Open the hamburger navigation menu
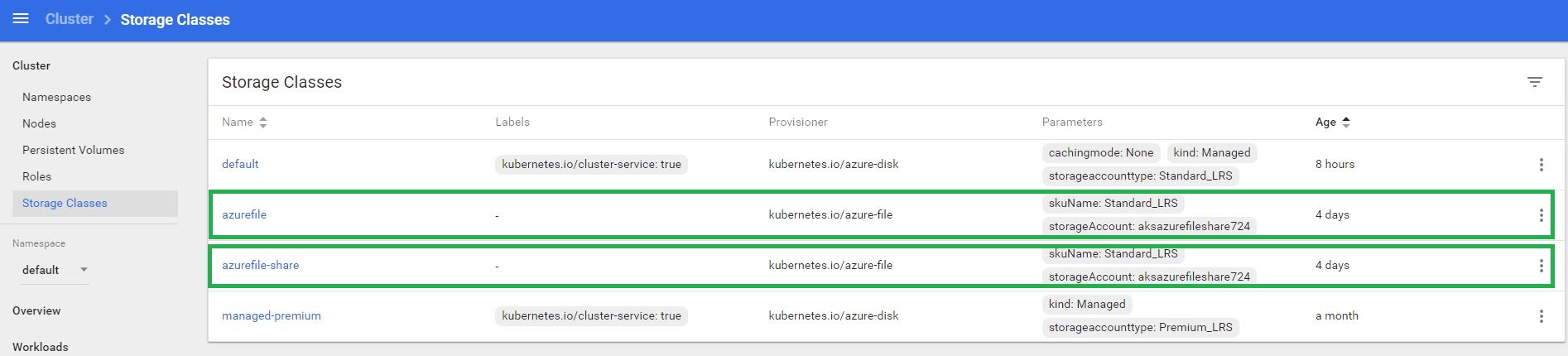1568x356 pixels. point(21,18)
